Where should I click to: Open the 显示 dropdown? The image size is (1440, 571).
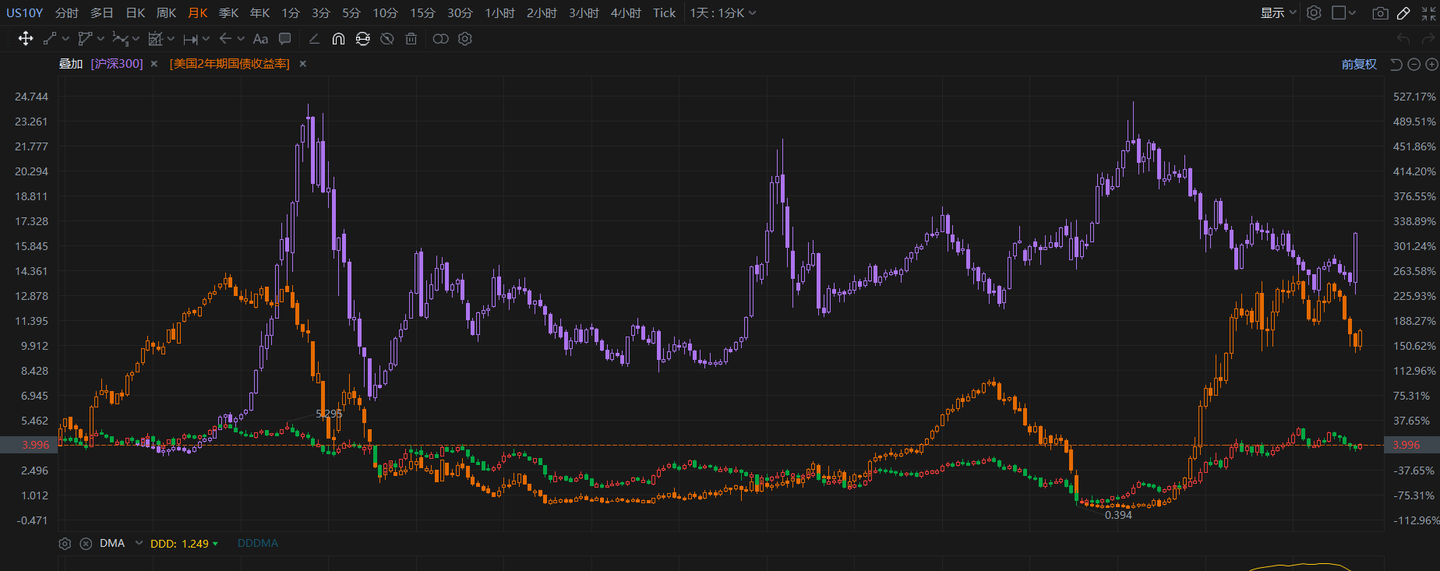pyautogui.click(x=1278, y=13)
